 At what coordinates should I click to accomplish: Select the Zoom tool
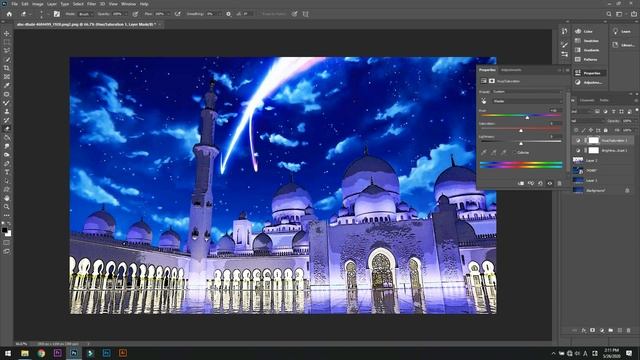[x=7, y=207]
